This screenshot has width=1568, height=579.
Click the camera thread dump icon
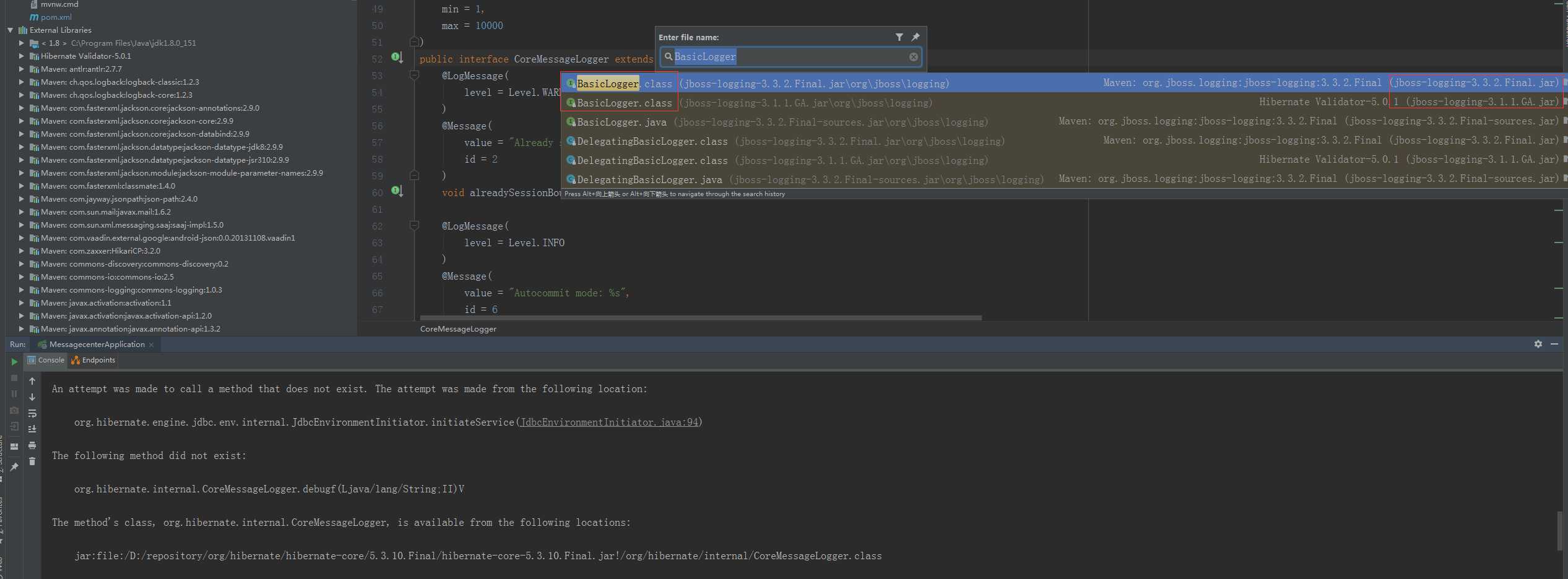coord(14,410)
